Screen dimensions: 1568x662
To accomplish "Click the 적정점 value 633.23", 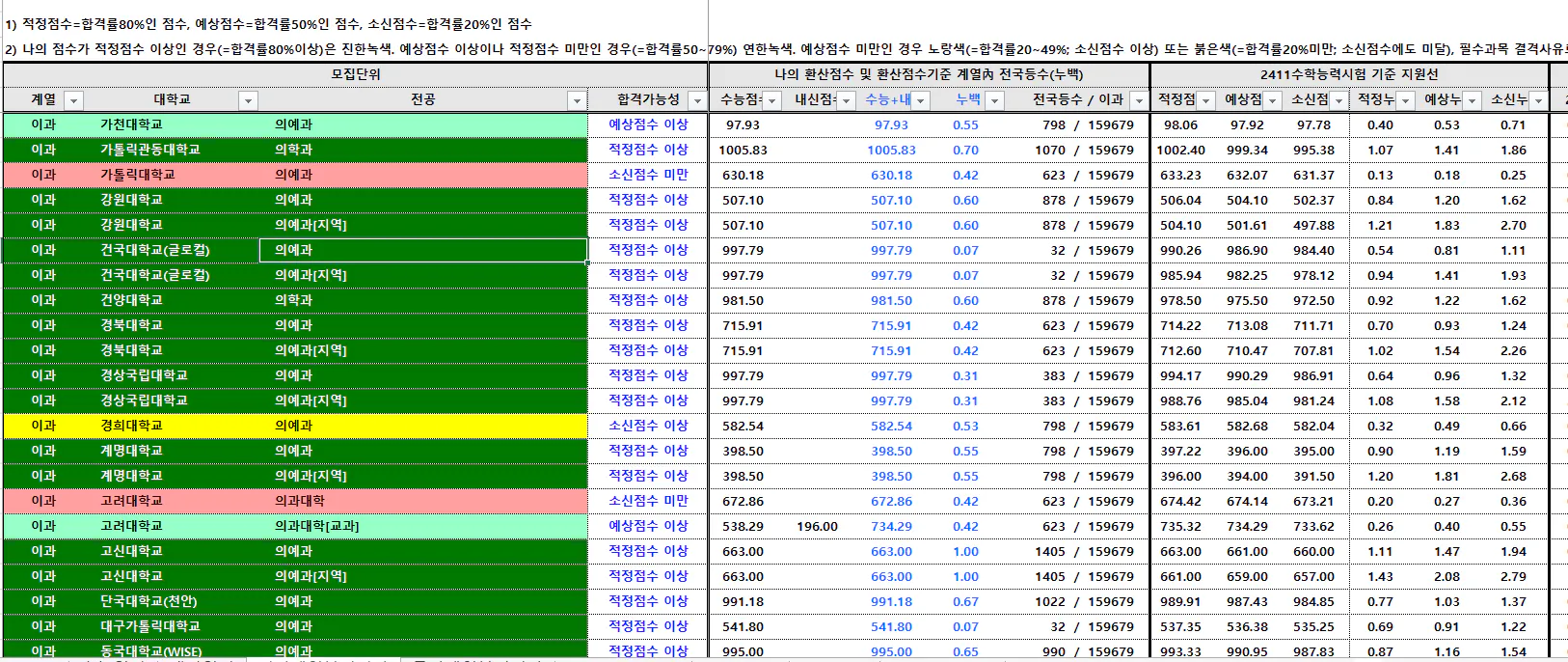I will click(1180, 175).
